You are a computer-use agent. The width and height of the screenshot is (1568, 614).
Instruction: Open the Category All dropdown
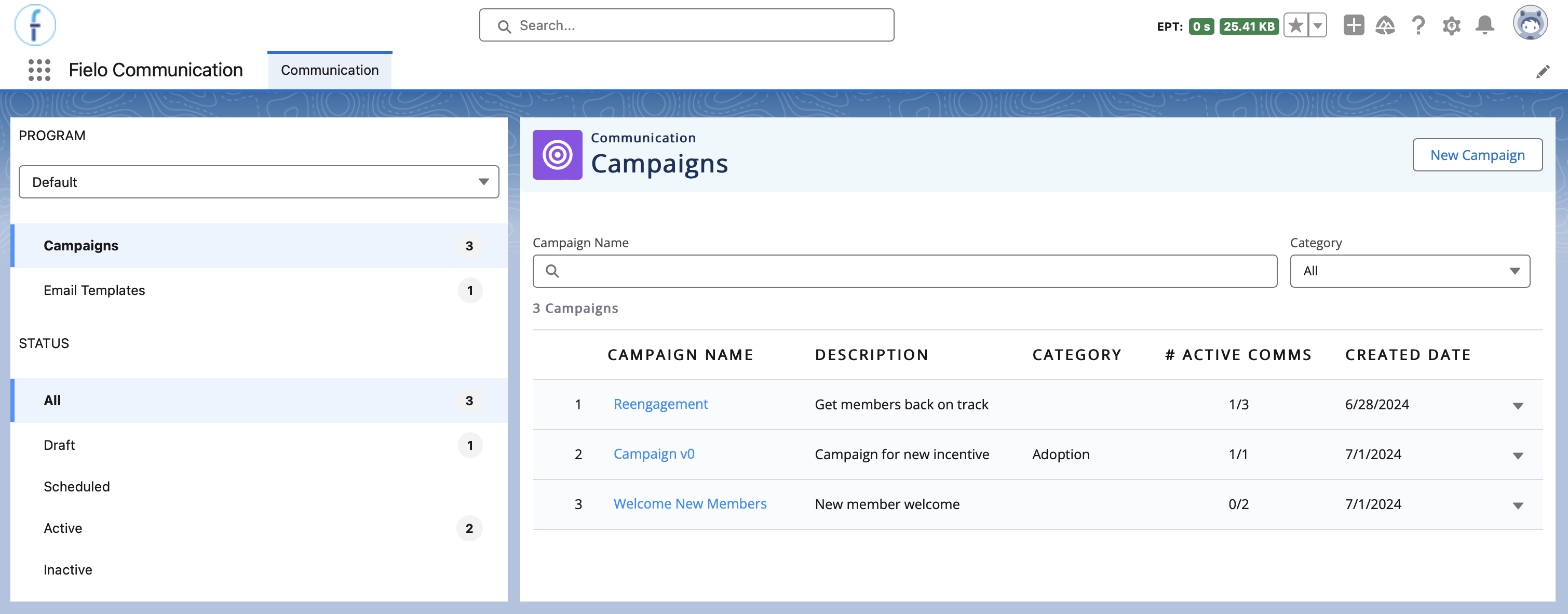coord(1410,271)
